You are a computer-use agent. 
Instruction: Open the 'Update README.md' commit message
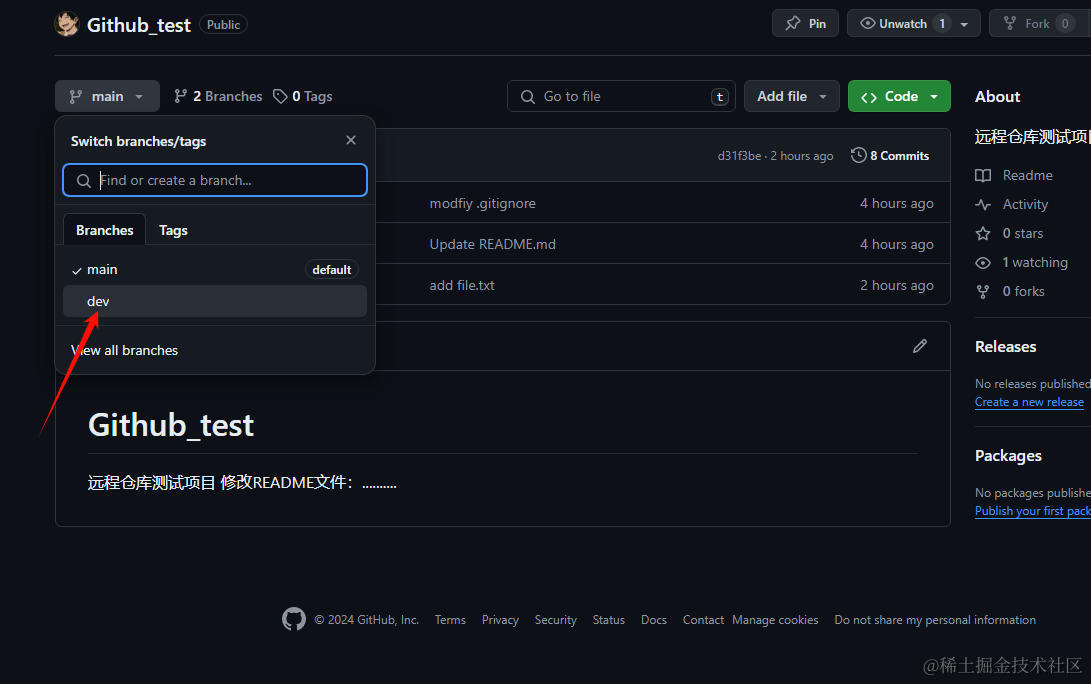pyautogui.click(x=493, y=244)
